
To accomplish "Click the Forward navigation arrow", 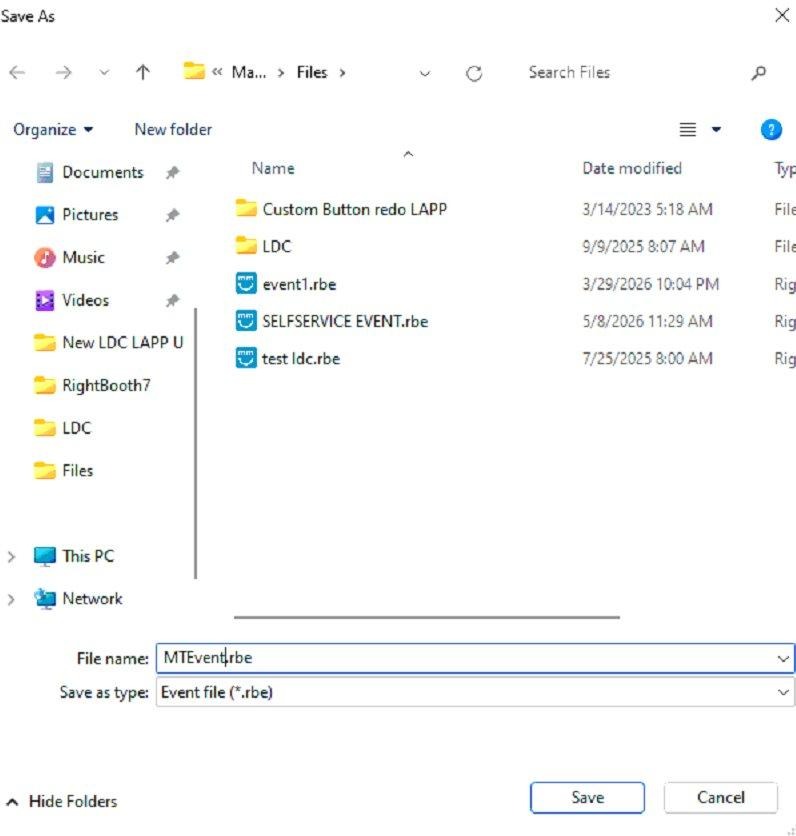I will click(63, 73).
